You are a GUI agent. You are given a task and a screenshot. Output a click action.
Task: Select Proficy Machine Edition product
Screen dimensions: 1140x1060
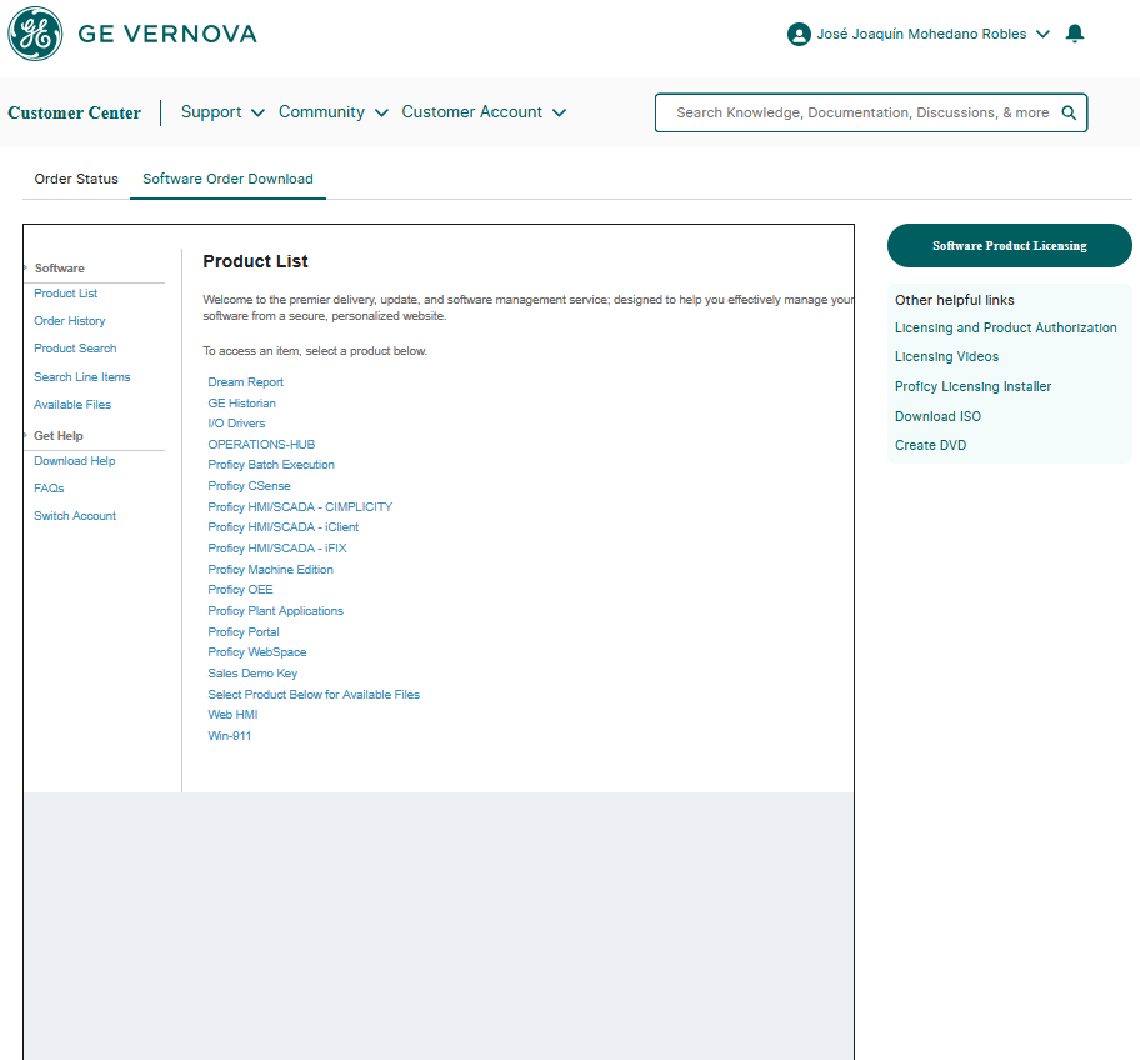tap(270, 570)
